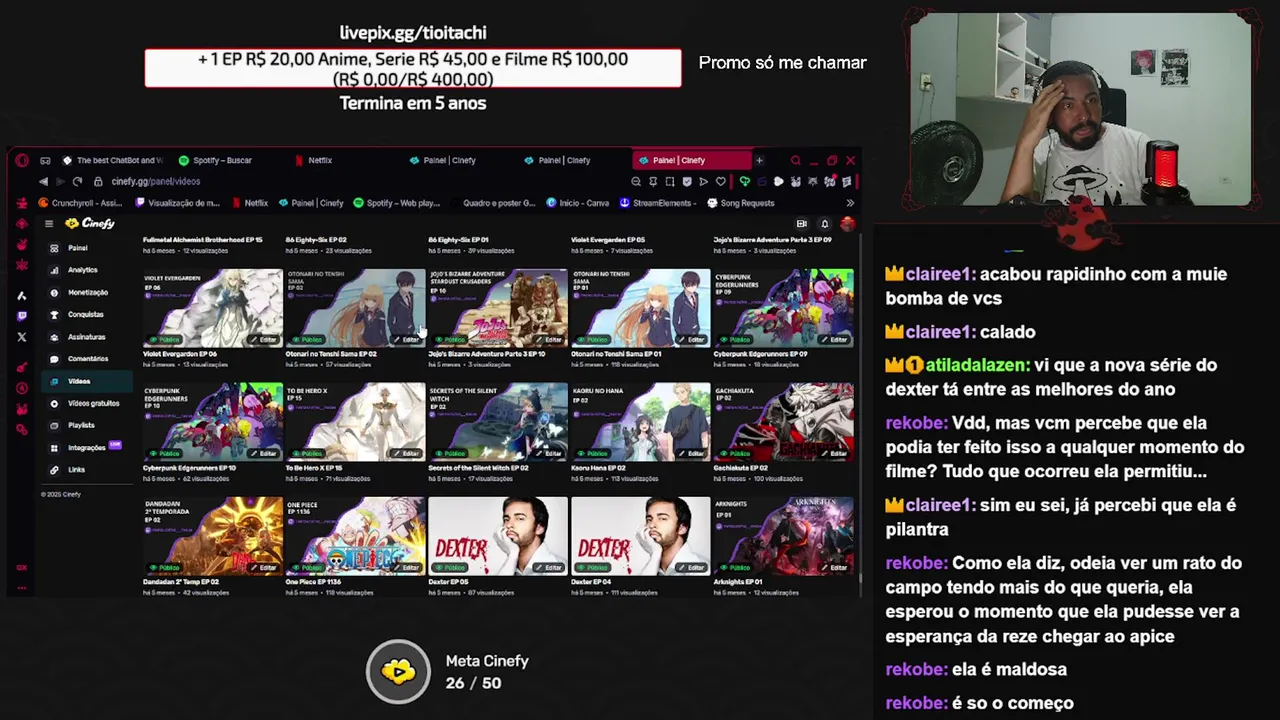Expand hidden bookmarks chevron
Screen dimensions: 1280x720
[x=850, y=203]
